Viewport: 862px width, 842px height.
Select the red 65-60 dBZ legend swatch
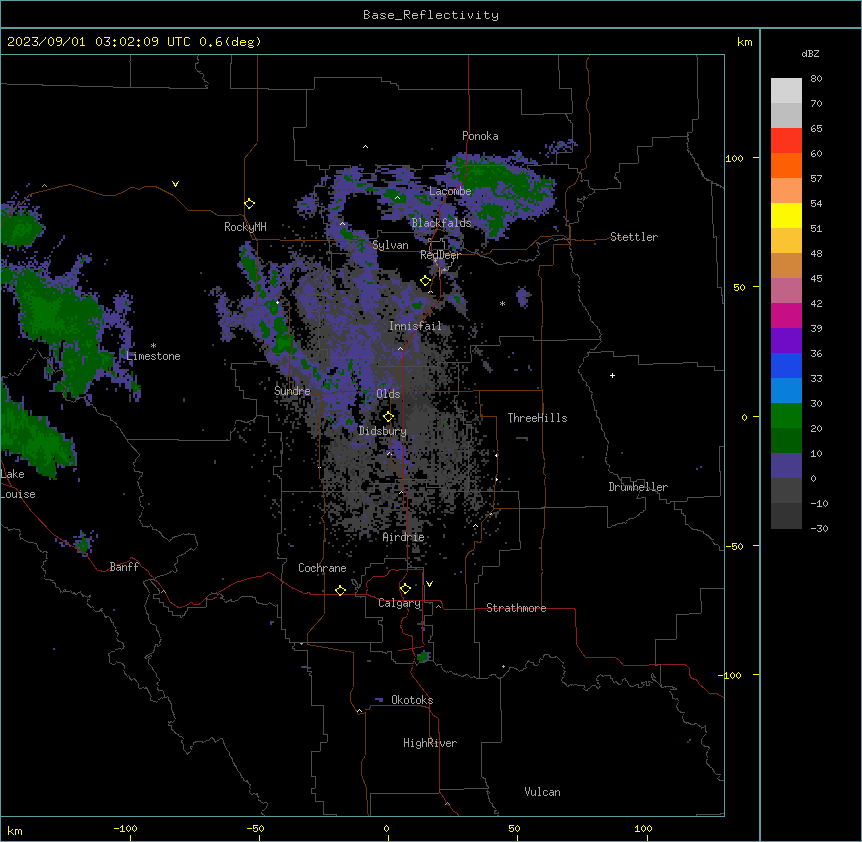[x=786, y=141]
